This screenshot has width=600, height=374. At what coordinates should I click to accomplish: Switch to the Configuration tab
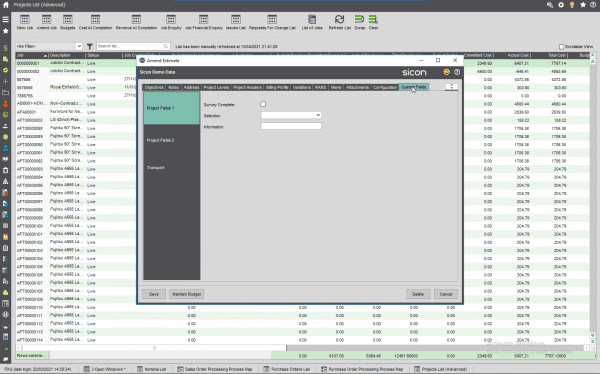point(385,87)
